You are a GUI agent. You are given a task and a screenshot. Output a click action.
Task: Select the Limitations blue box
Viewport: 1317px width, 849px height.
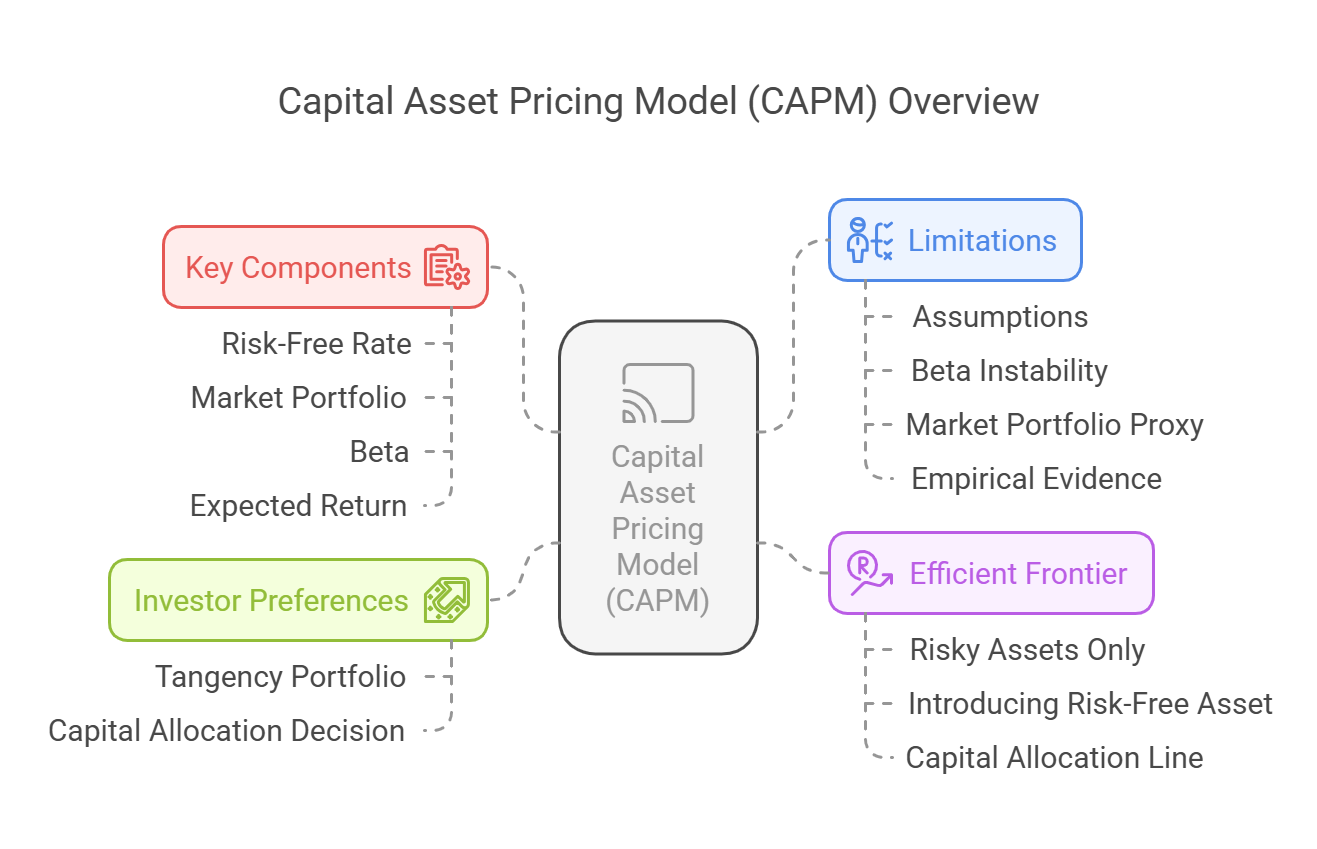[x=955, y=240]
